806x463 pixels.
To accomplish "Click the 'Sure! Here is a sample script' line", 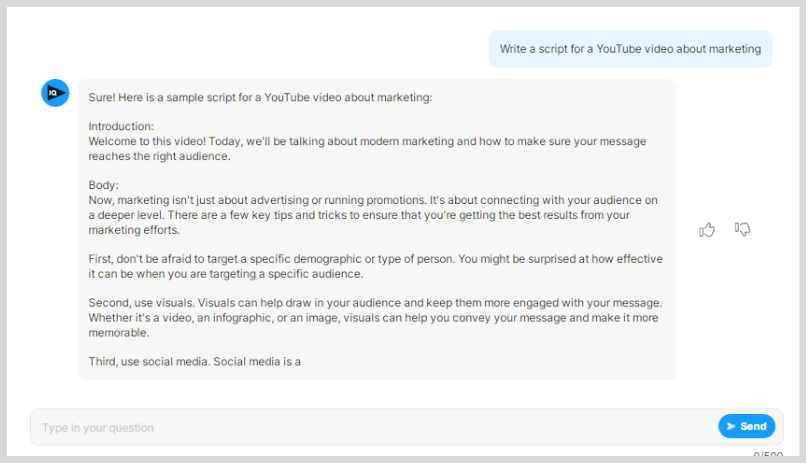I will pos(260,97).
